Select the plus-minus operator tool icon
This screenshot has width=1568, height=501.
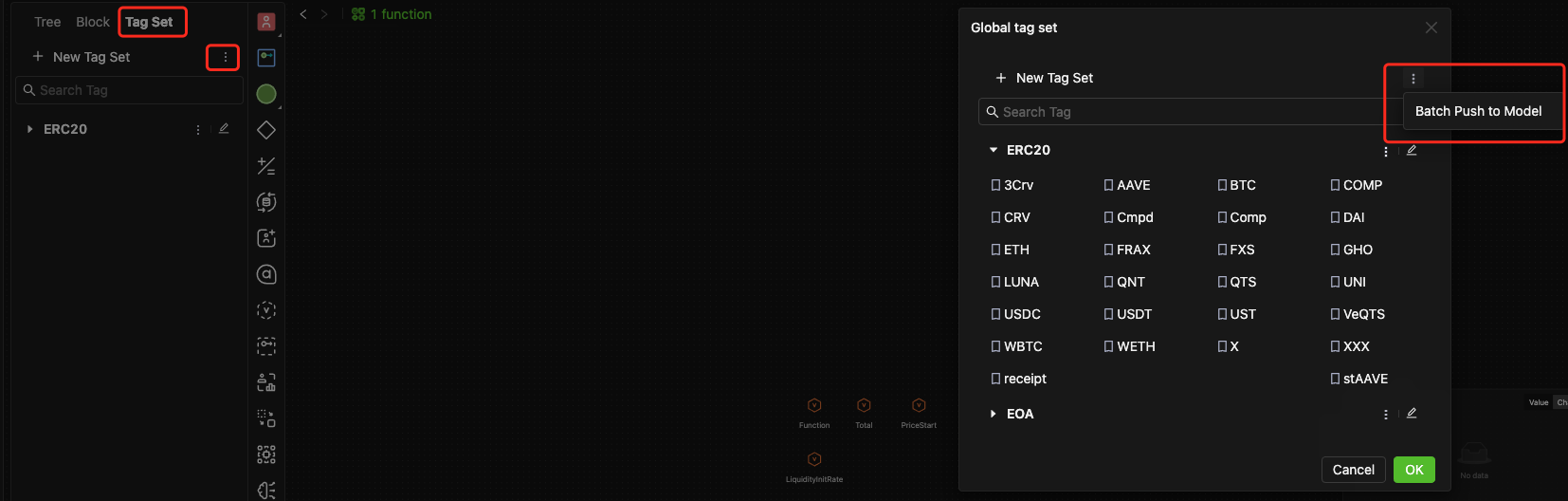click(266, 166)
